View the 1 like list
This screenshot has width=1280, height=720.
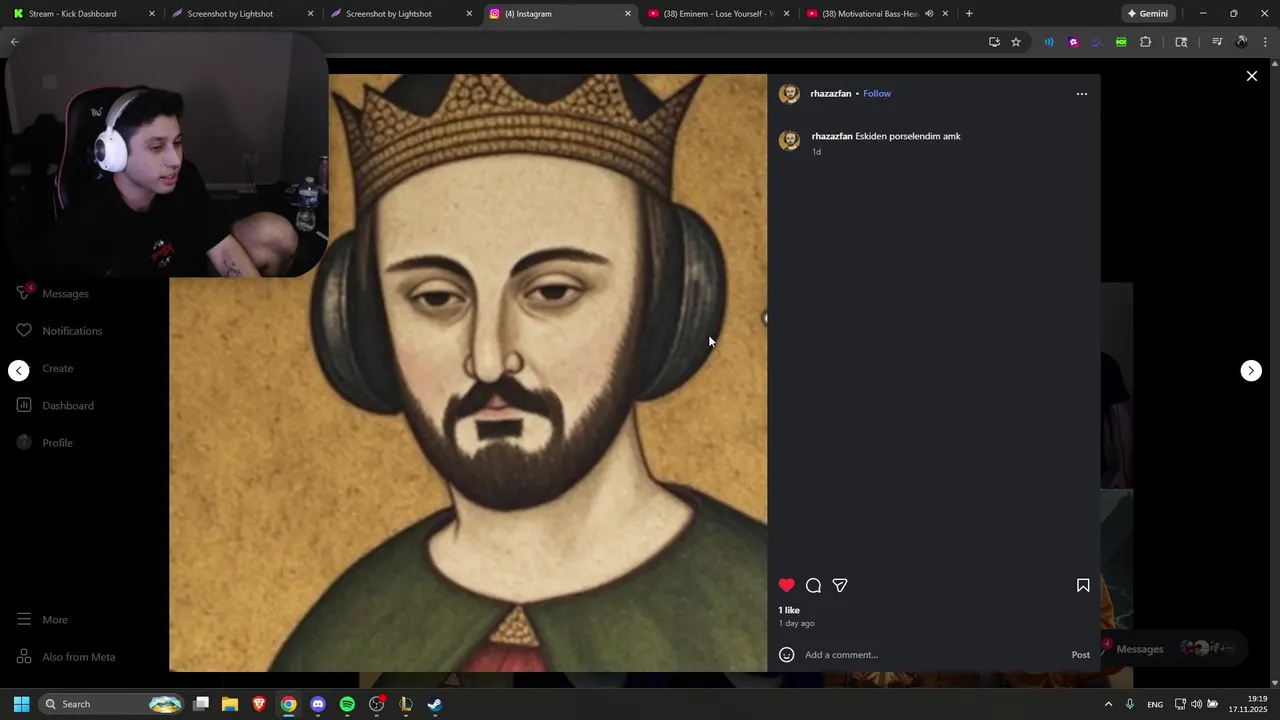pyautogui.click(x=789, y=610)
